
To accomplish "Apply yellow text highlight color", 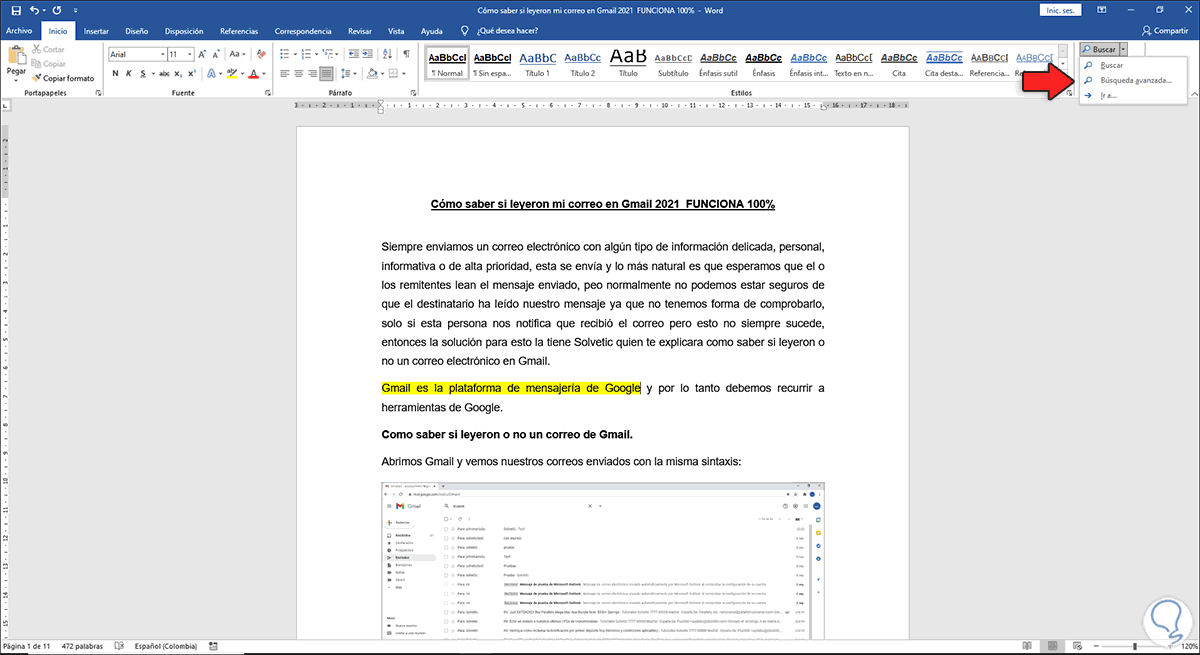I will coord(232,73).
